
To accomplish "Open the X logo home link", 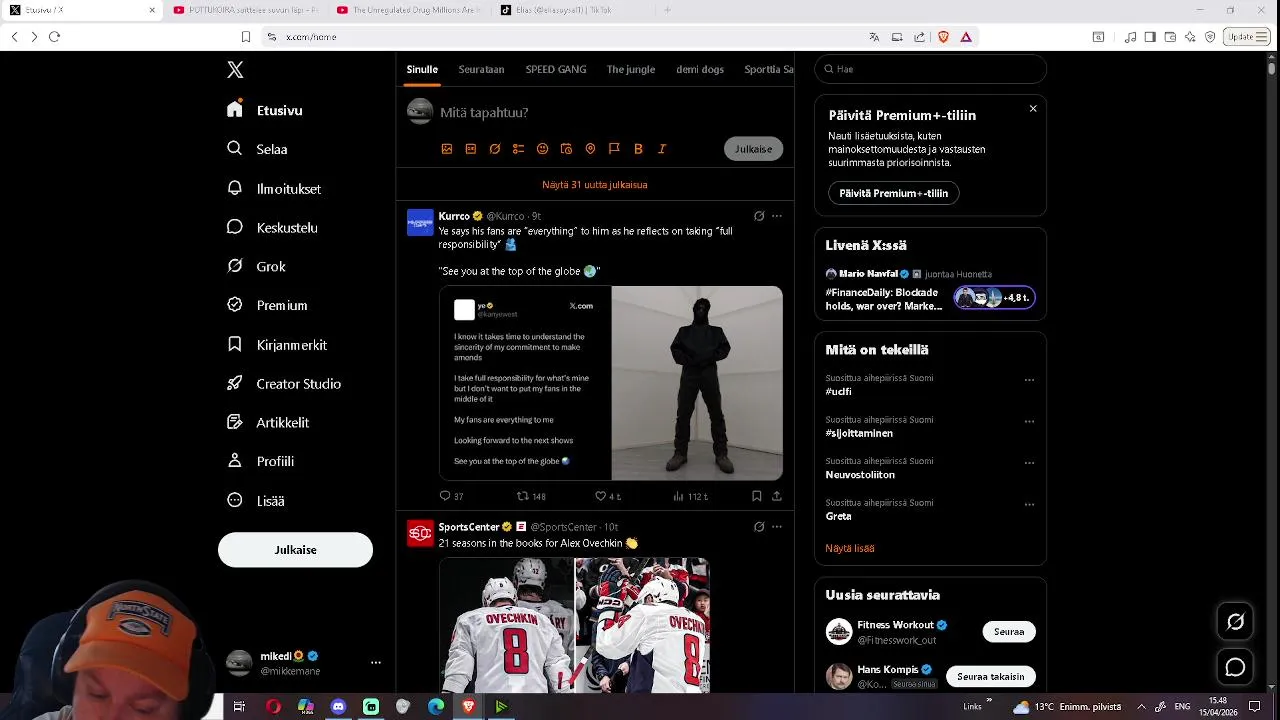I will point(235,70).
